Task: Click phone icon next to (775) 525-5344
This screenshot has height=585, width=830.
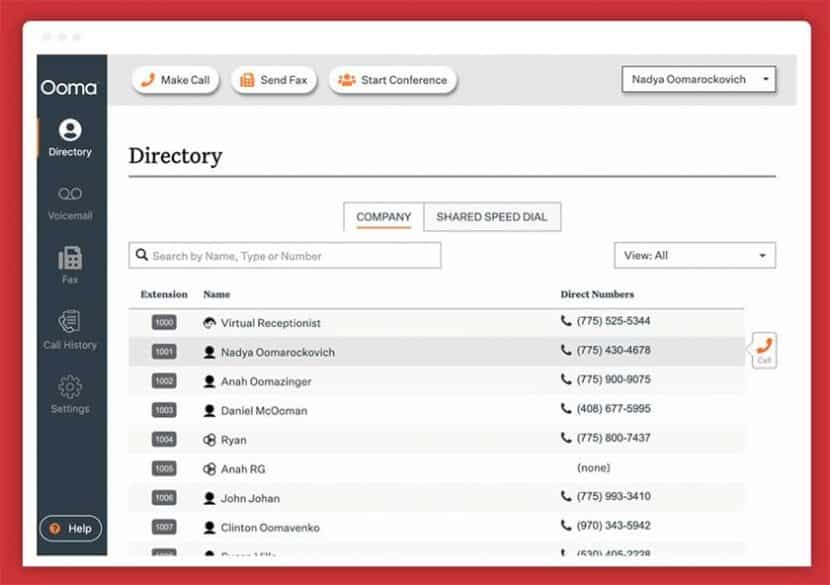Action: pyautogui.click(x=567, y=322)
